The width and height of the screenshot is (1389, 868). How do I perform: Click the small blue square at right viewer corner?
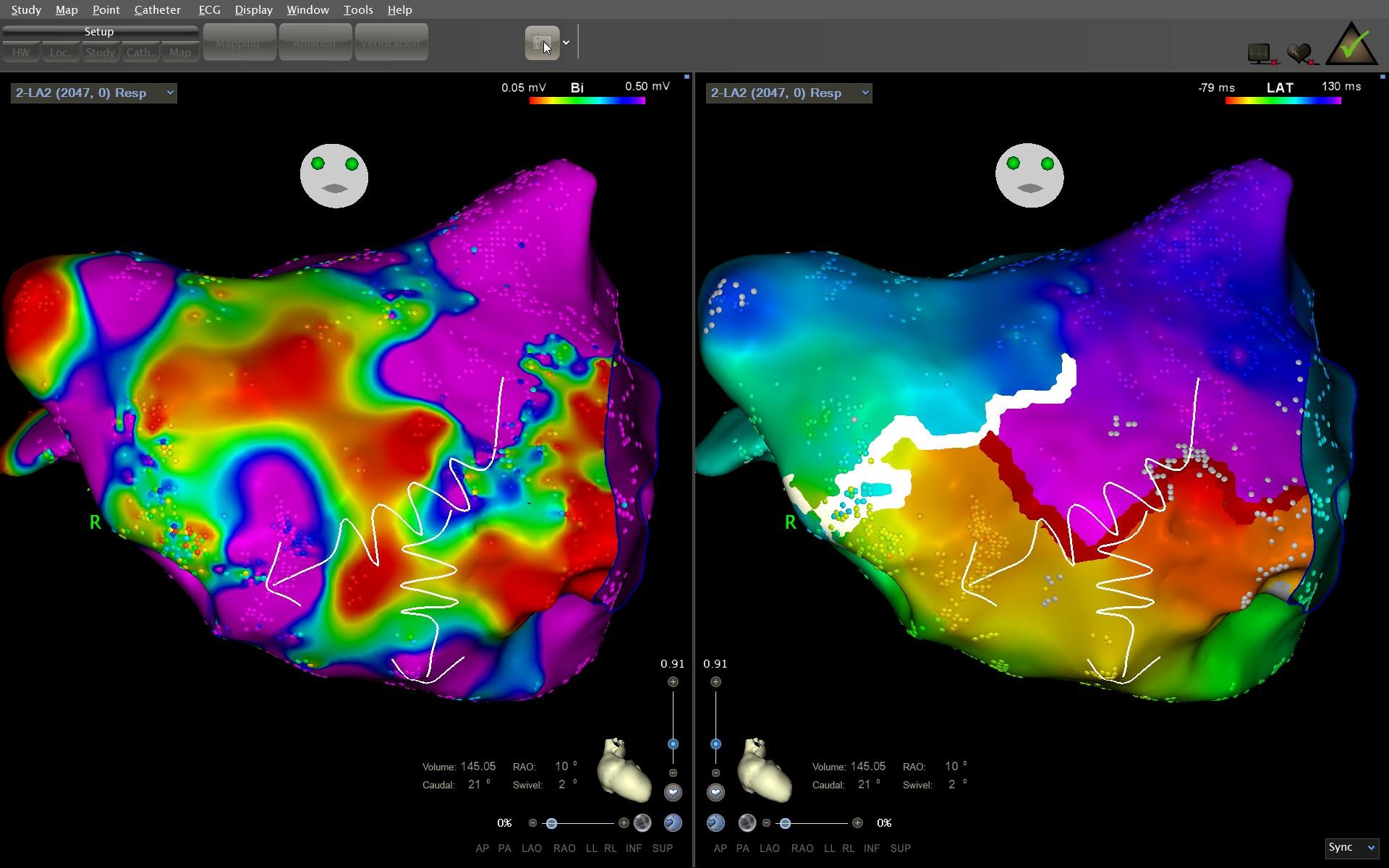tap(1382, 76)
